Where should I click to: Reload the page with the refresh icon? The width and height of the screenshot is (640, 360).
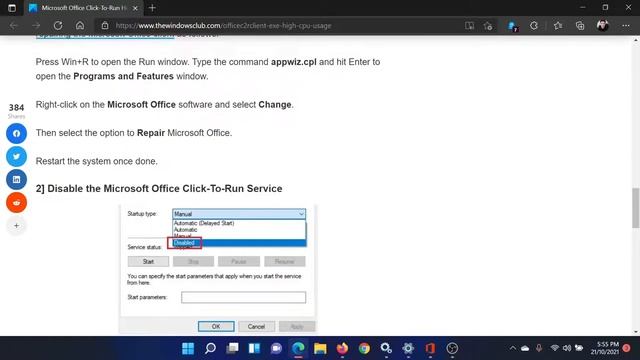[58, 25]
